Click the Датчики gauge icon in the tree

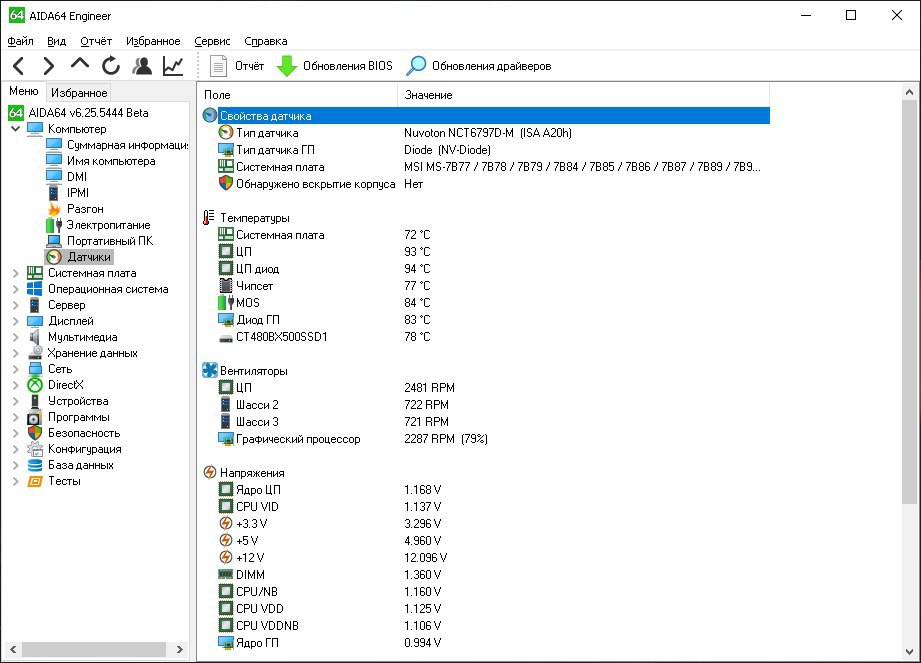(x=54, y=257)
